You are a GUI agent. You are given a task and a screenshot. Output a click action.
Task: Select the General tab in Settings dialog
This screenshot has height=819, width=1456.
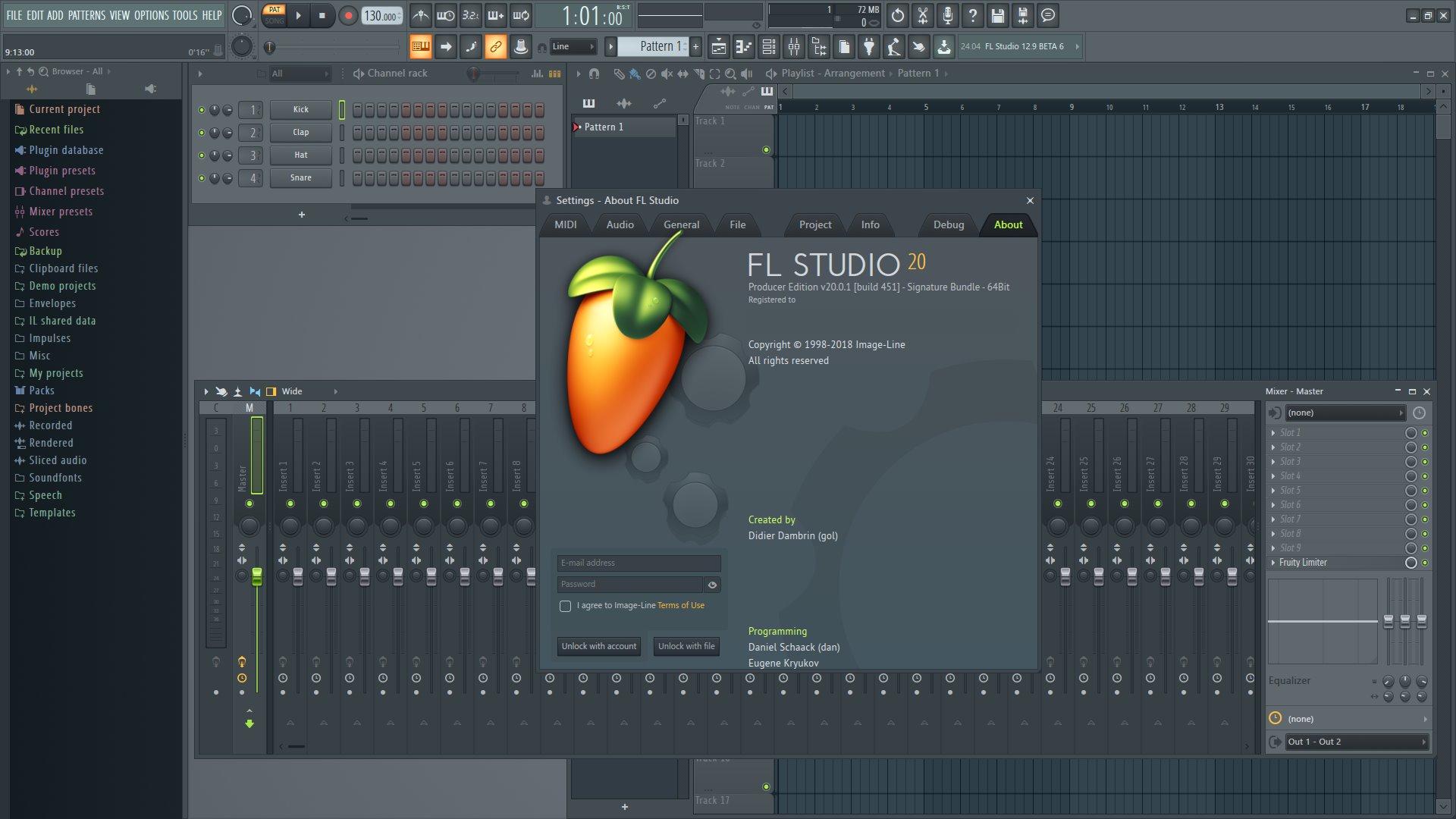680,224
